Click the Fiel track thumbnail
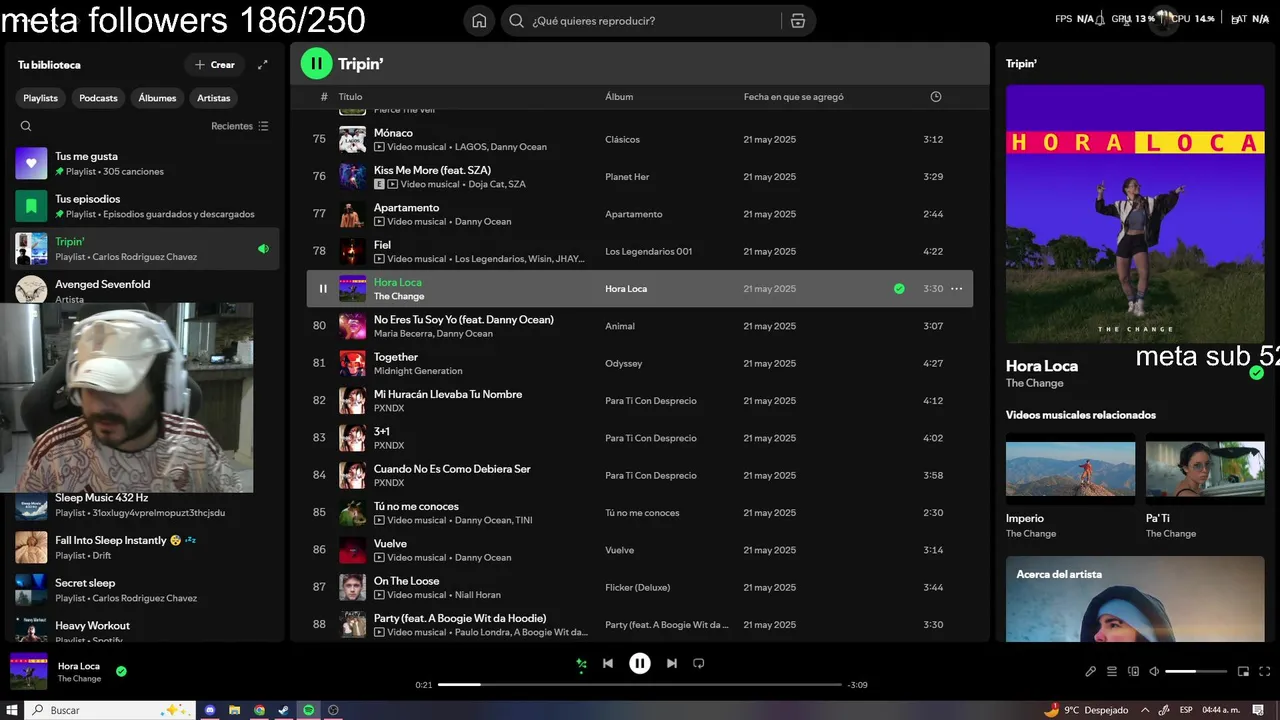 point(352,252)
